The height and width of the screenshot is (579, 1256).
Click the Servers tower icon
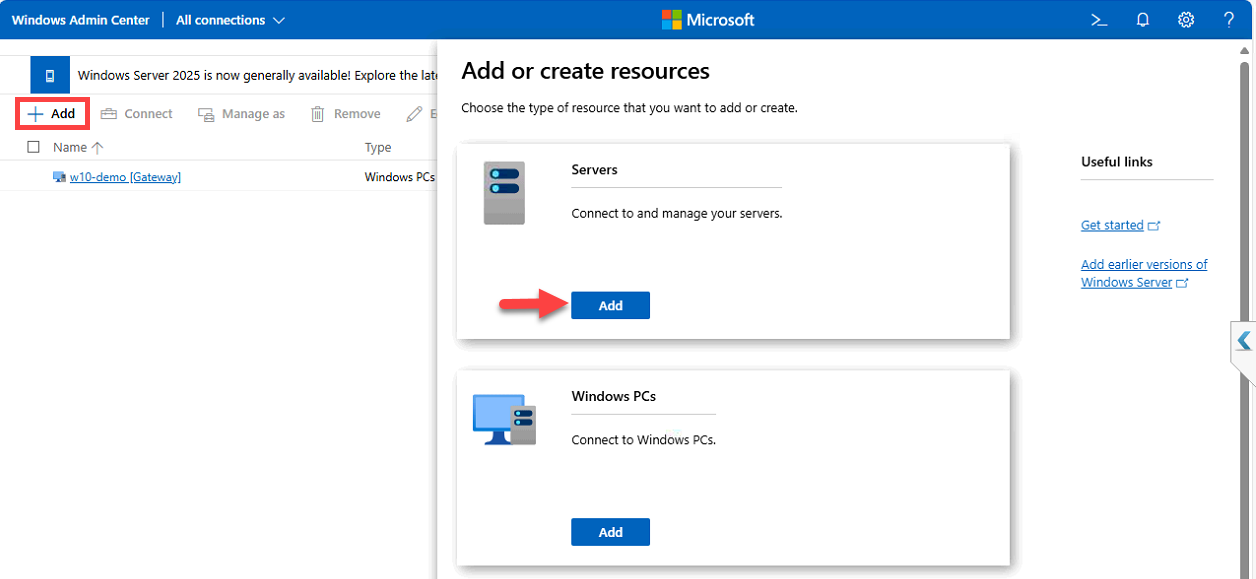(x=504, y=193)
